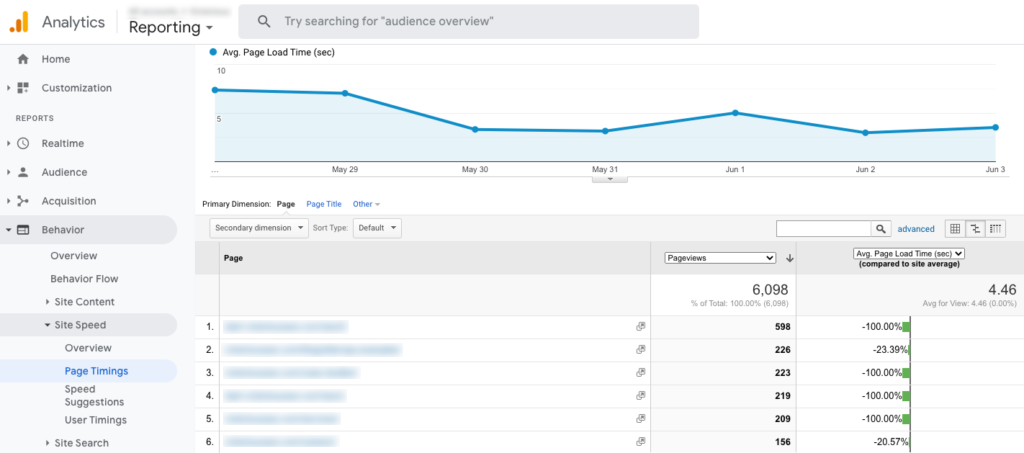The image size is (1024, 453).
Task: Open the Secondary dimension dropdown
Action: pyautogui.click(x=260, y=228)
